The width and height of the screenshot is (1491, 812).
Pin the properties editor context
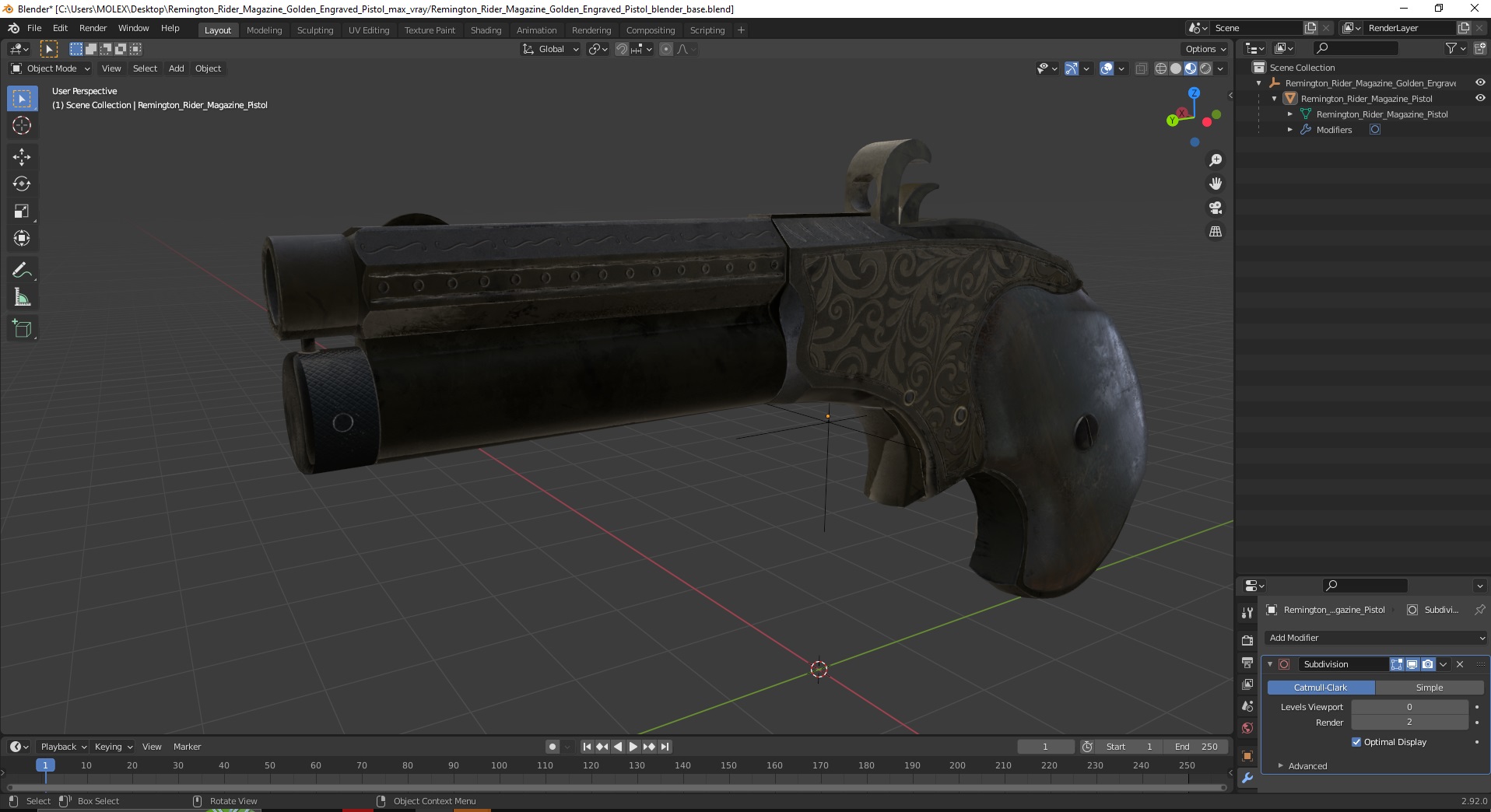[x=1479, y=610]
